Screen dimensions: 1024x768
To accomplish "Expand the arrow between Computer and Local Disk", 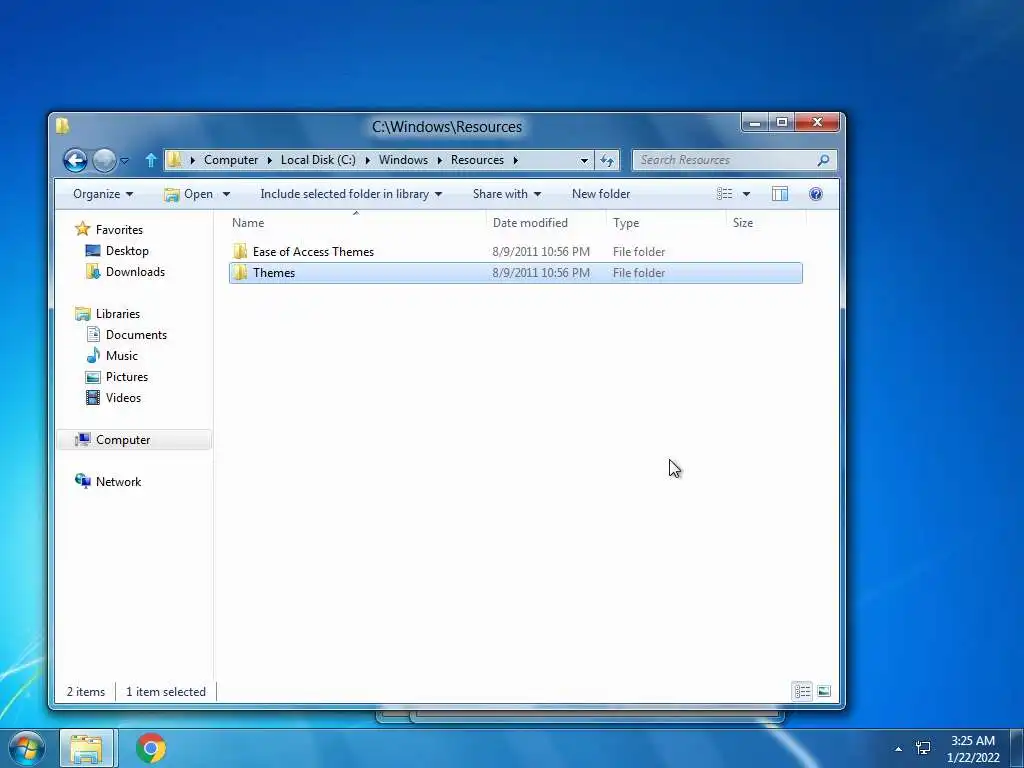I will (x=270, y=160).
